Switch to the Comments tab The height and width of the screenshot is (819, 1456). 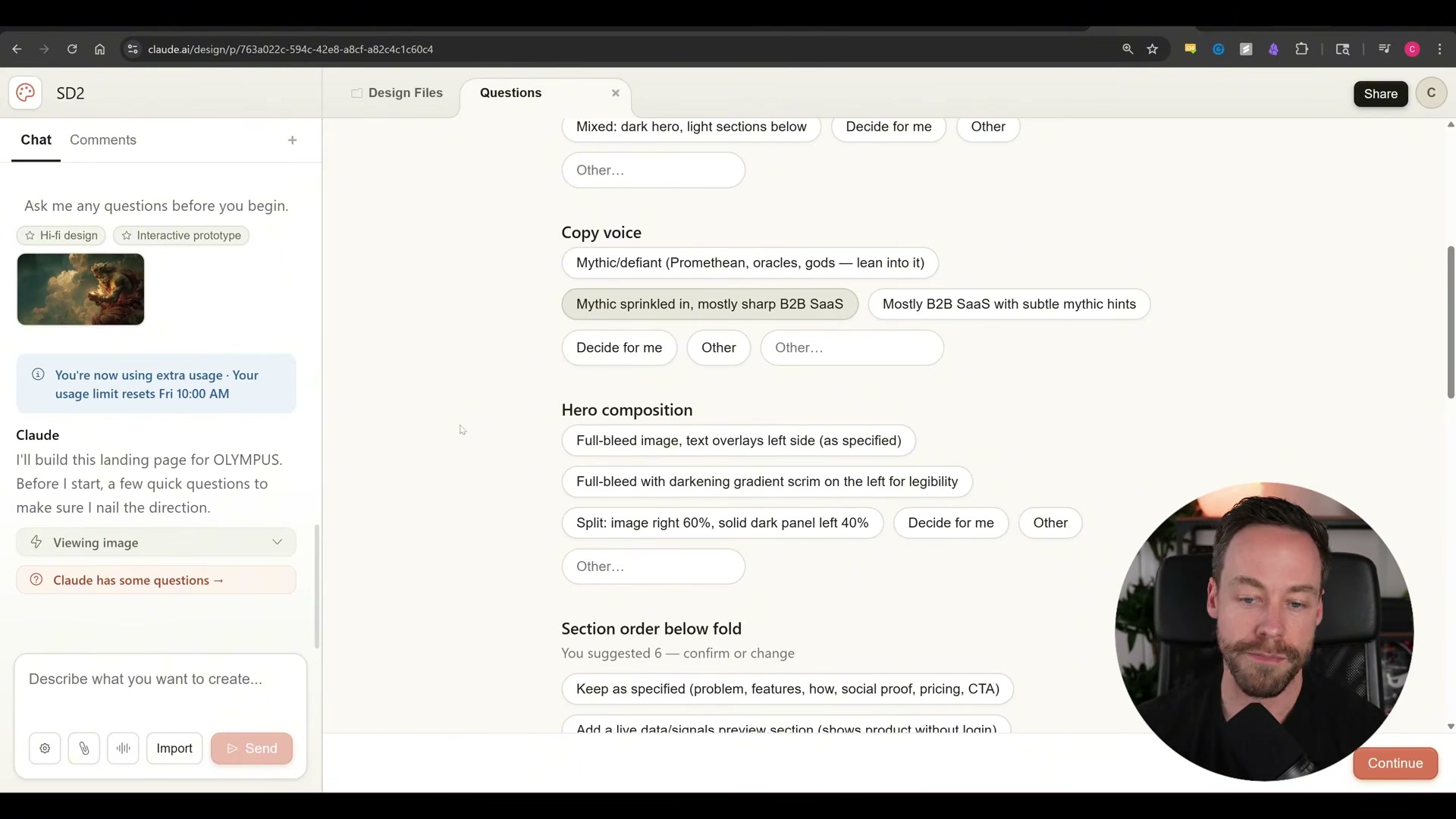coord(103,140)
